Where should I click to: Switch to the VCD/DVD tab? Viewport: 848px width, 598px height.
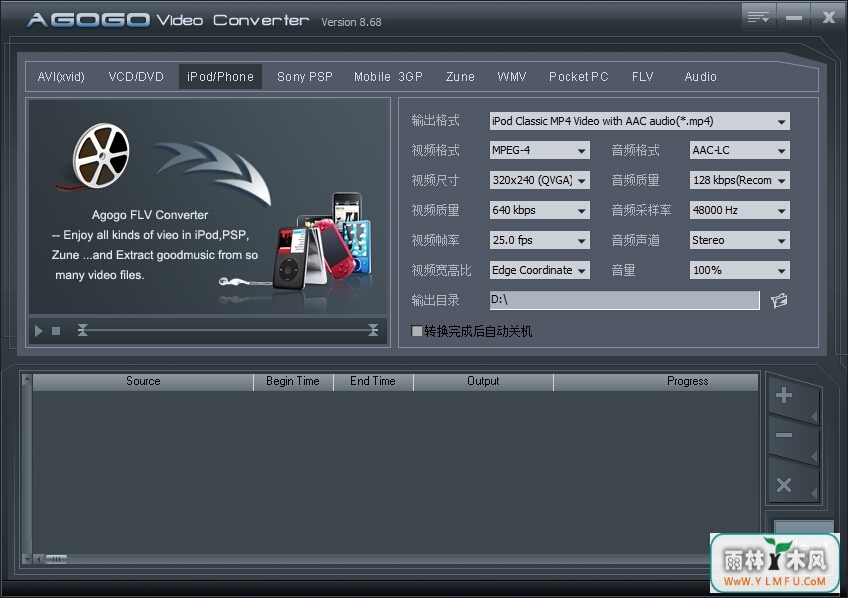[136, 77]
